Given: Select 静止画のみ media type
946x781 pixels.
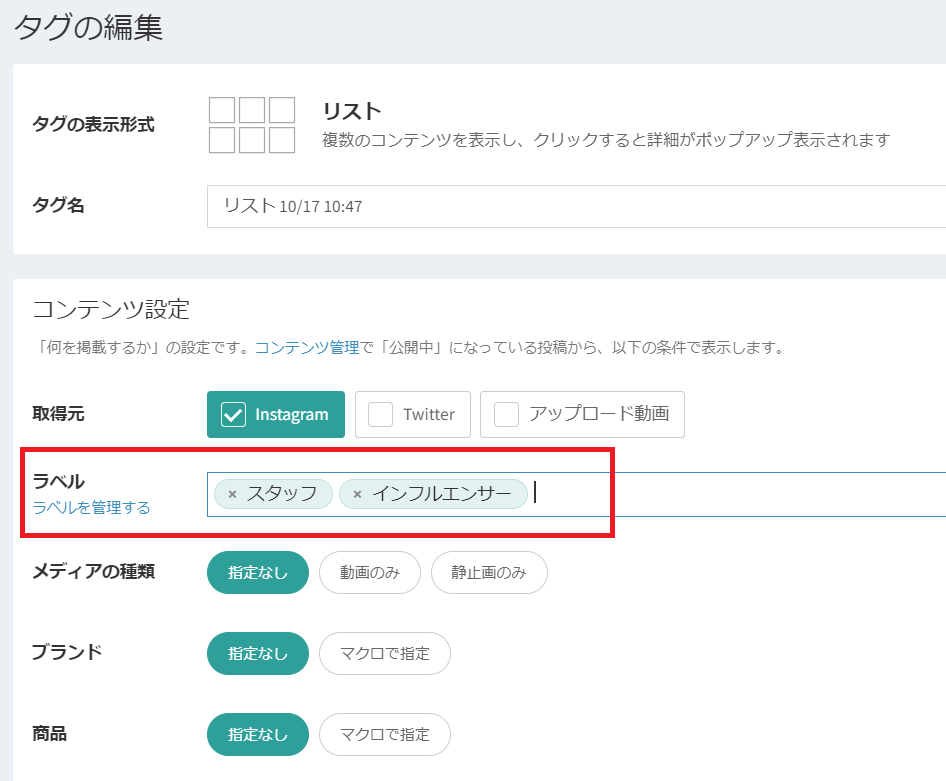Looking at the screenshot, I should (x=489, y=572).
